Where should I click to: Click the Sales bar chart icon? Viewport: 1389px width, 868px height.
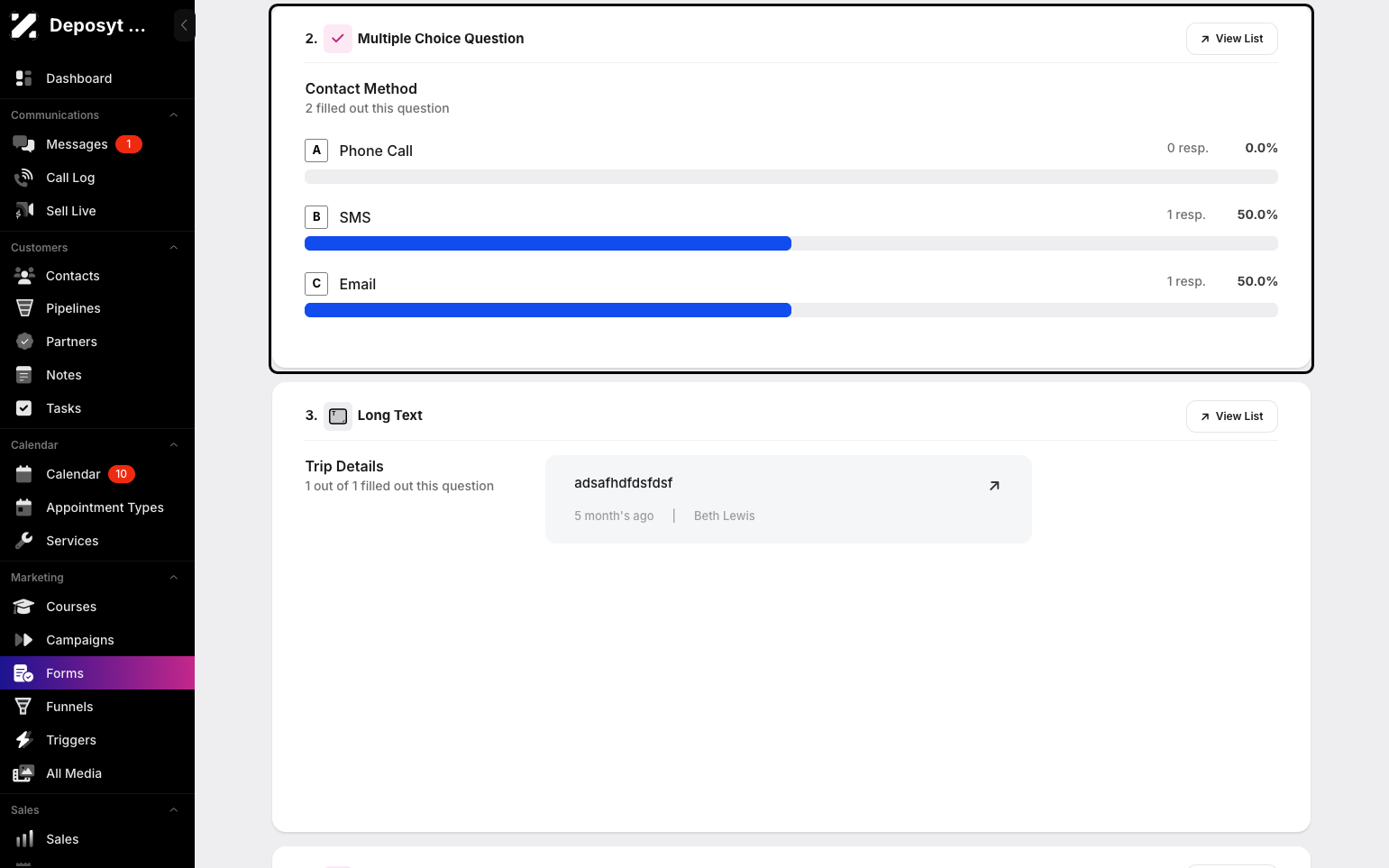point(24,839)
